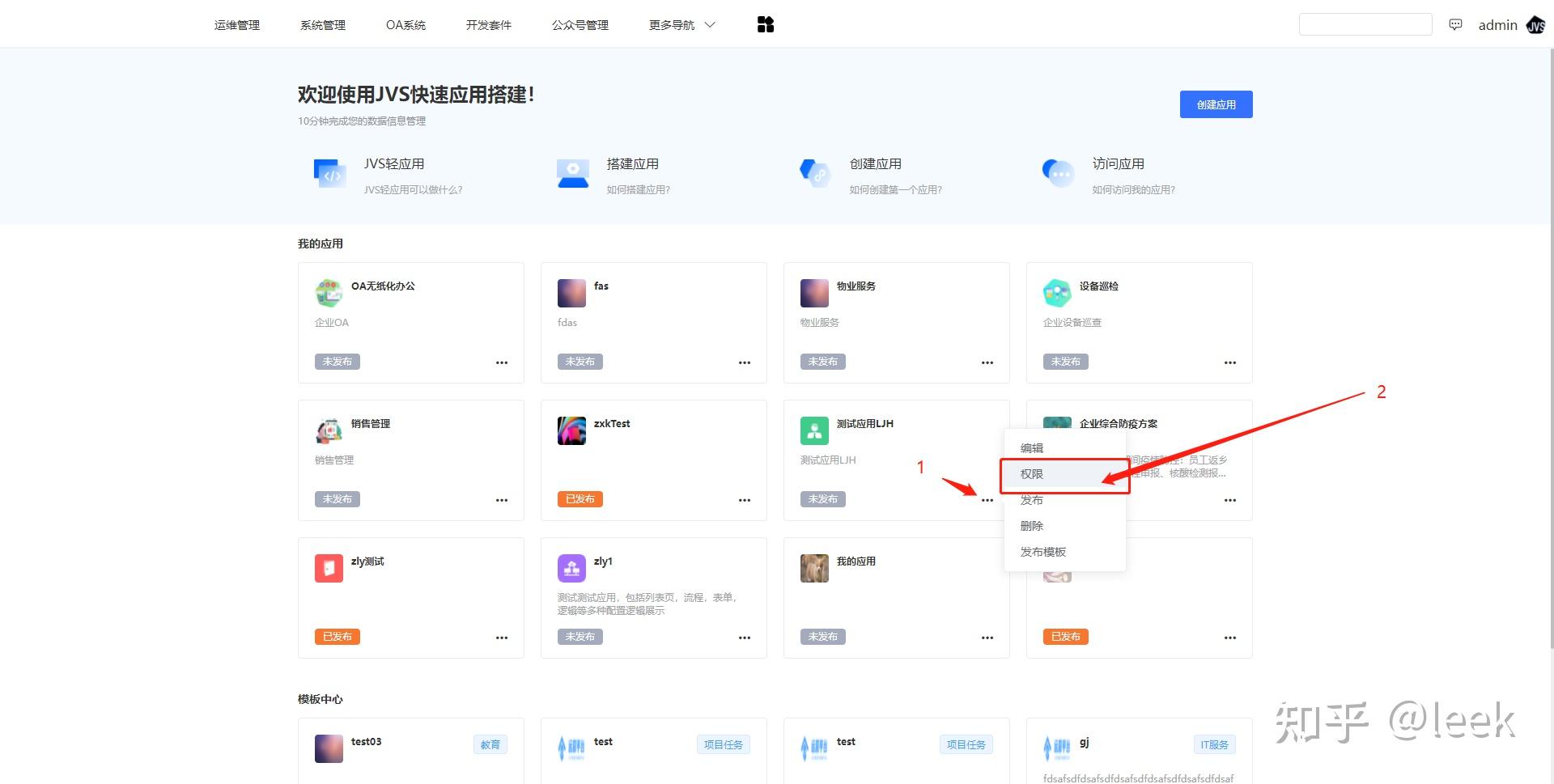This screenshot has width=1554, height=784.
Task: Click the OA无纸化办公 app icon
Action: click(x=329, y=293)
